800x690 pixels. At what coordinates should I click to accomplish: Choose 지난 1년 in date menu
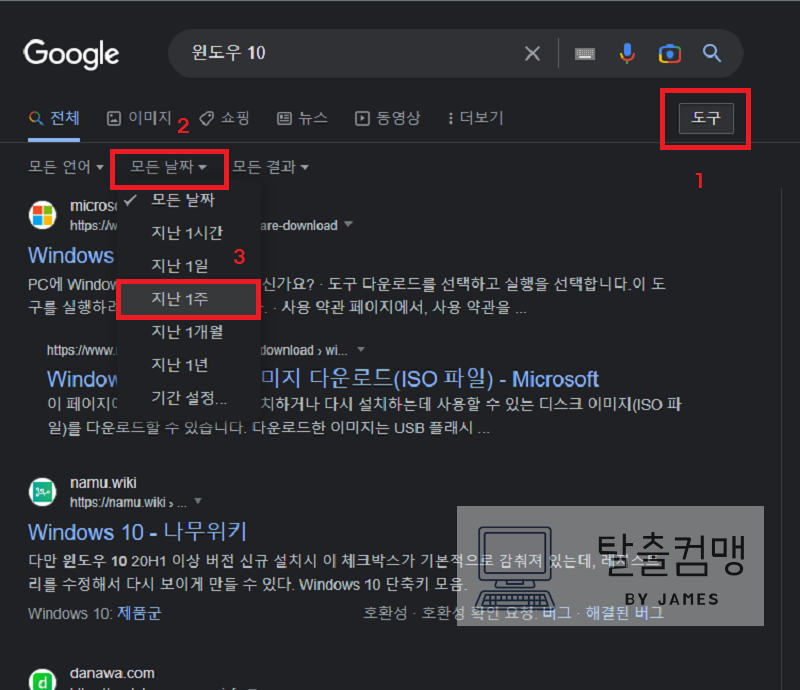[189, 365]
